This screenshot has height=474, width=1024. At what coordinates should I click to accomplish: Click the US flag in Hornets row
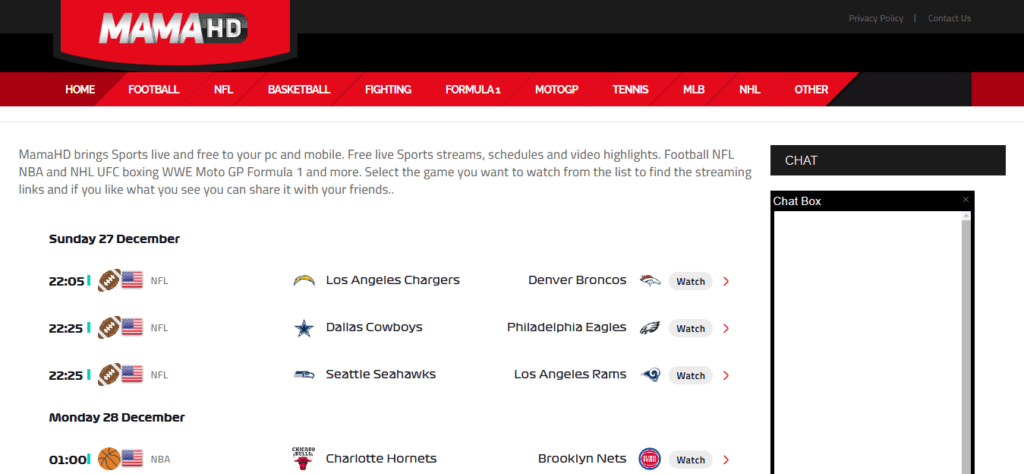[x=132, y=458]
